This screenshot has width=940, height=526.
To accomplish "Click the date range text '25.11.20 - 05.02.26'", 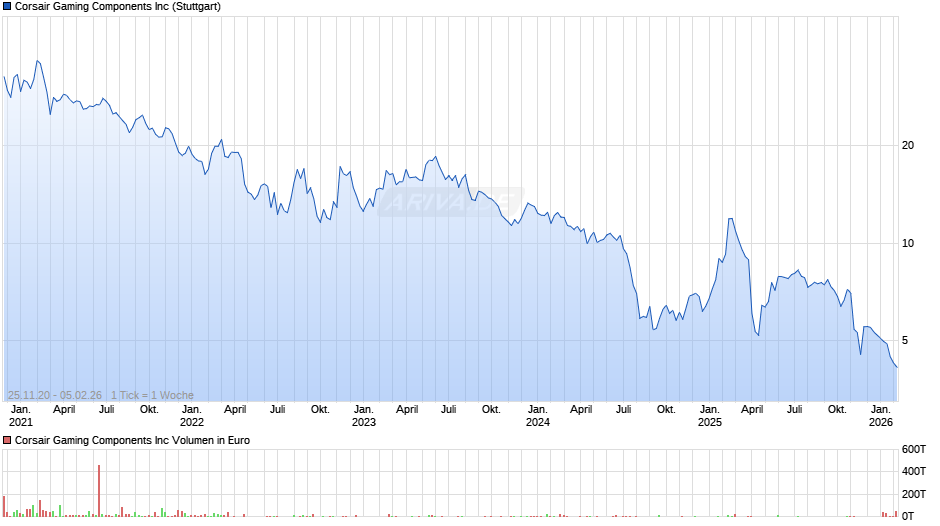I will tap(55, 395).
